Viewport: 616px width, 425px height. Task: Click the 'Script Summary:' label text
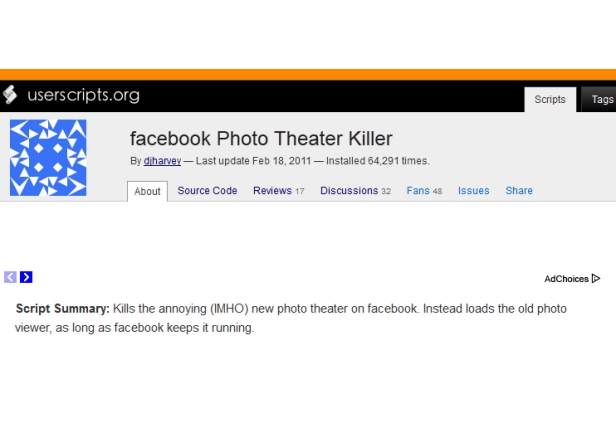click(62, 308)
